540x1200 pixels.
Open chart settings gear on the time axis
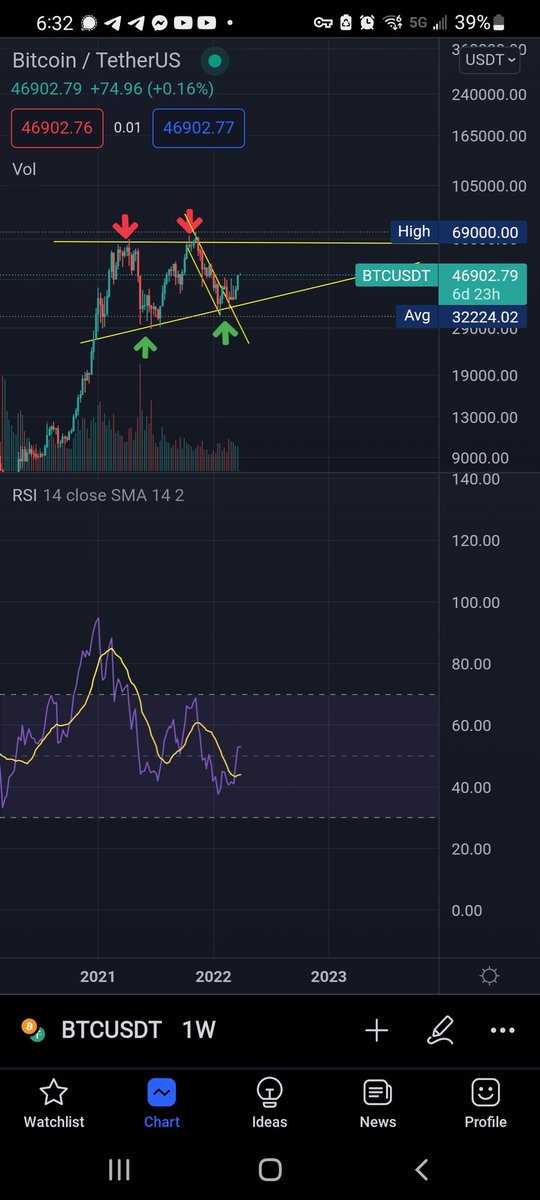tap(489, 976)
